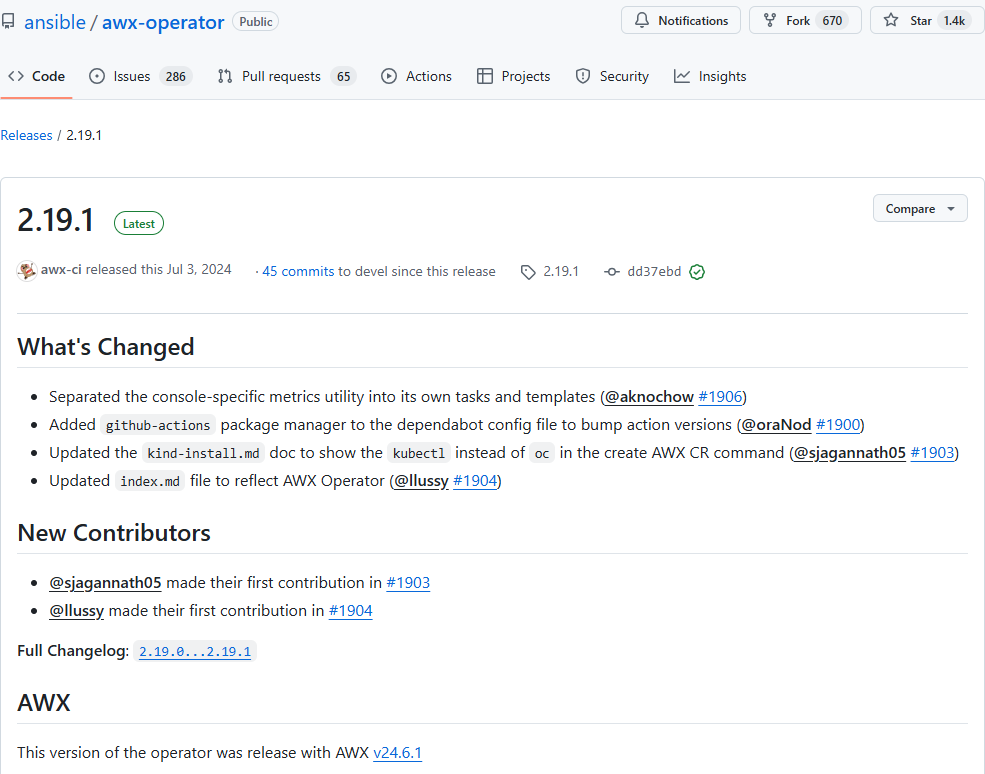The height and width of the screenshot is (774, 985).
Task: View the Insights tab
Action: pos(710,76)
